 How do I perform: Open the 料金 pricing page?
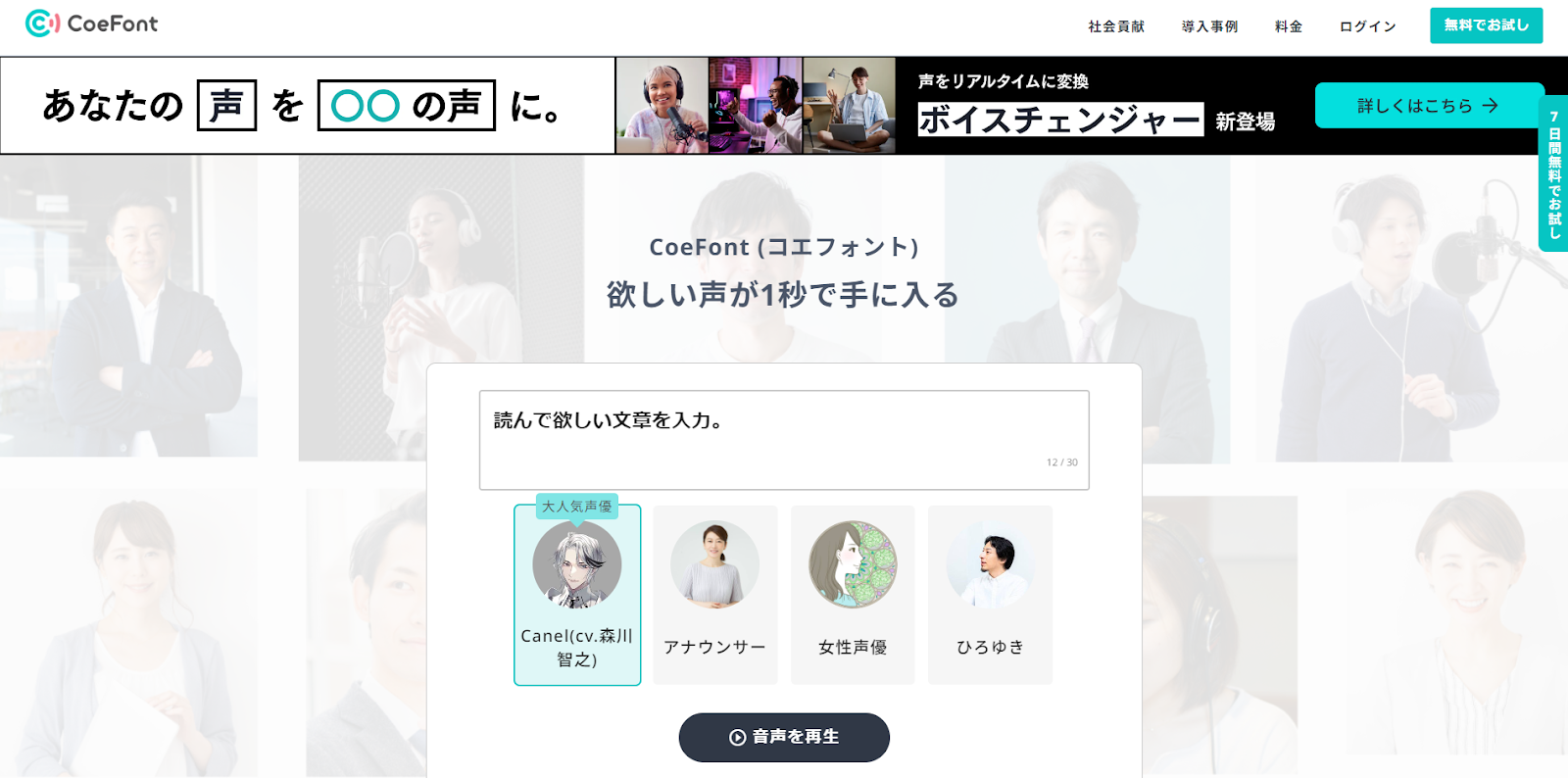(1289, 26)
